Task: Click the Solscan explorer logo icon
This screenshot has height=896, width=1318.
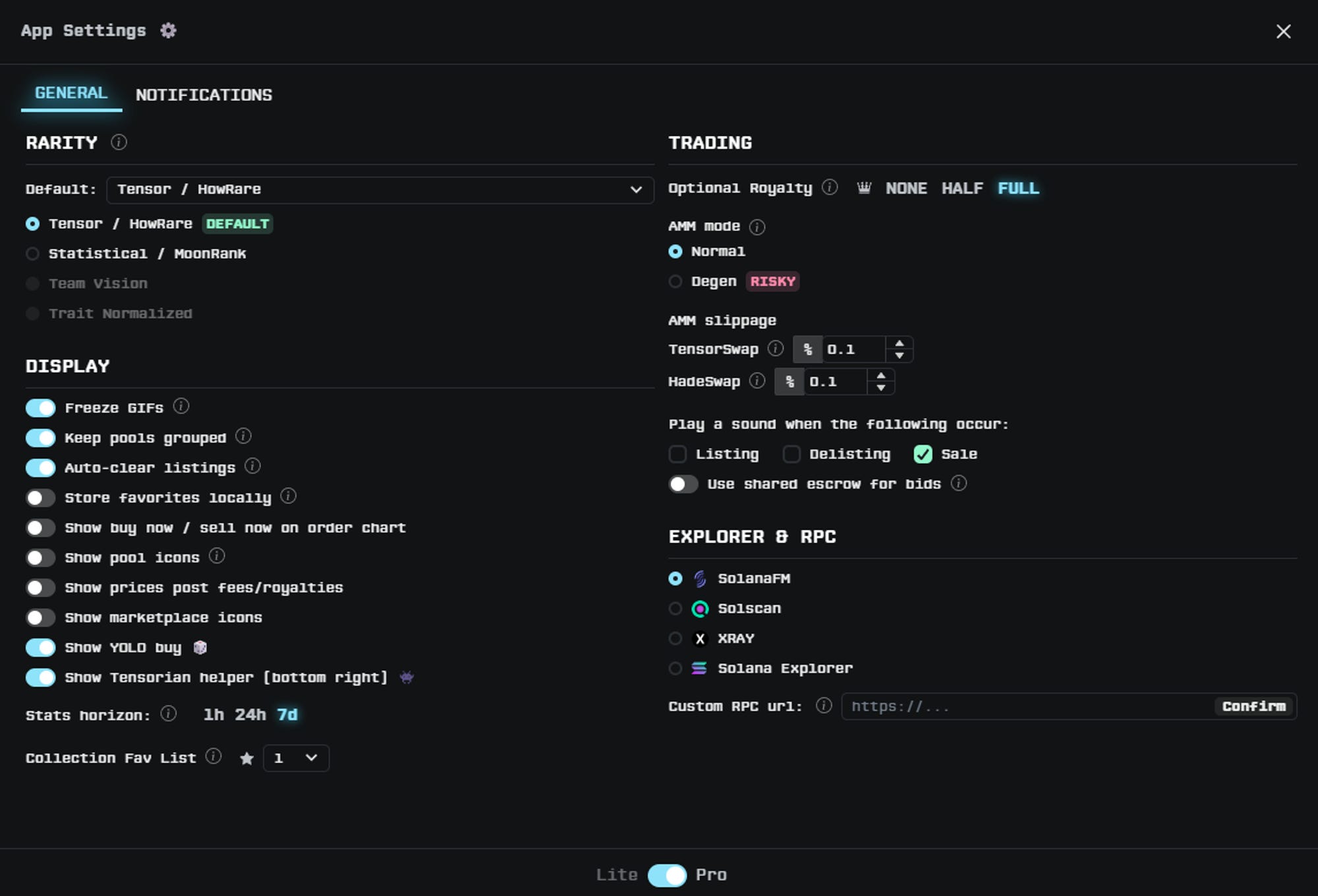Action: click(x=700, y=609)
